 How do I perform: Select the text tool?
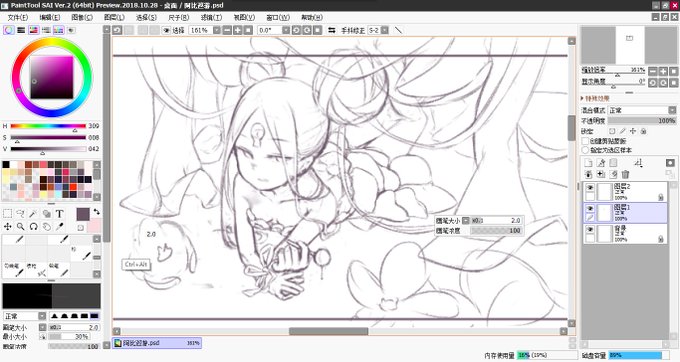click(59, 214)
